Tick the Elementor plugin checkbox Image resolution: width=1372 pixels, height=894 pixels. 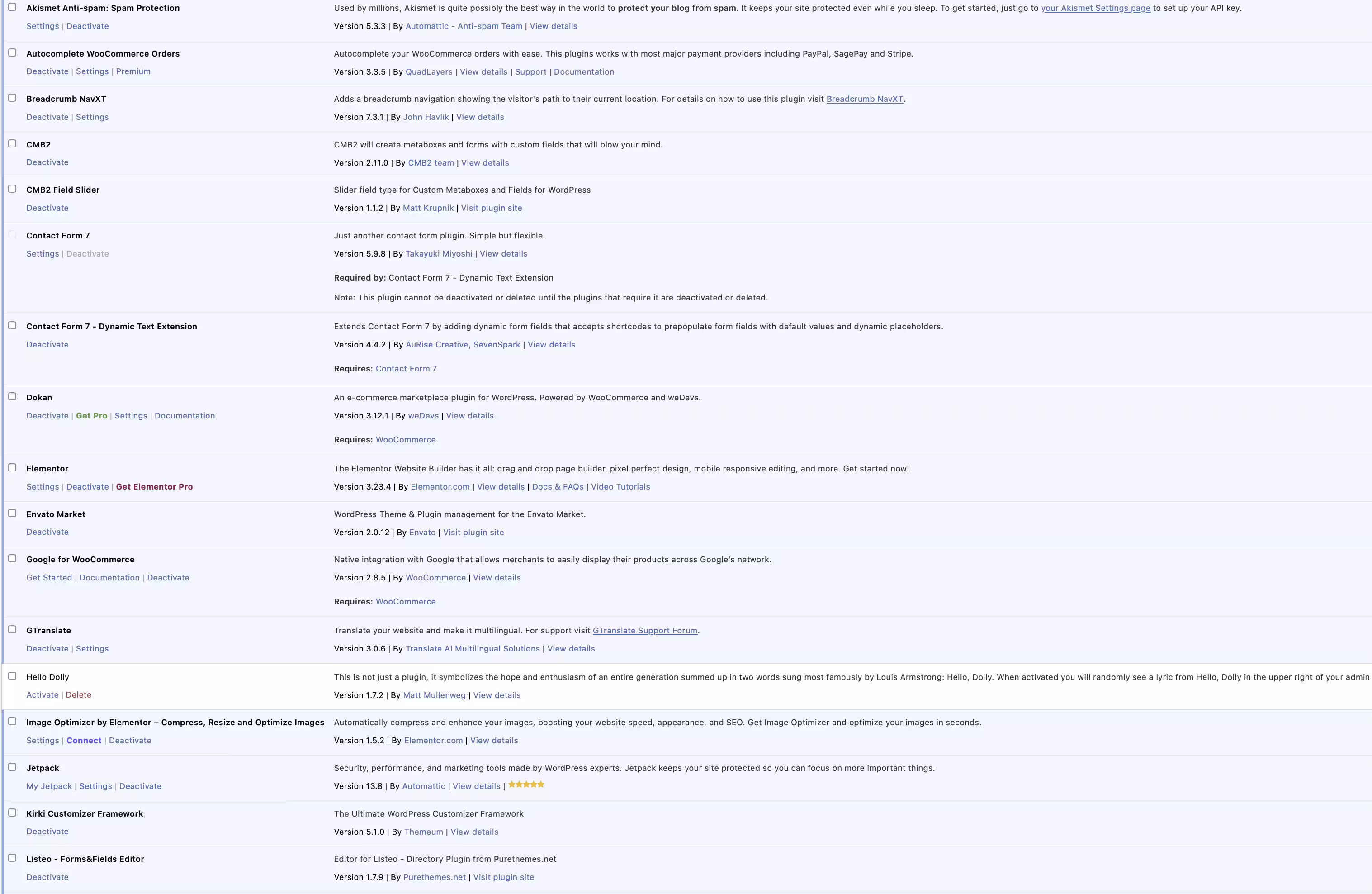(x=12, y=468)
